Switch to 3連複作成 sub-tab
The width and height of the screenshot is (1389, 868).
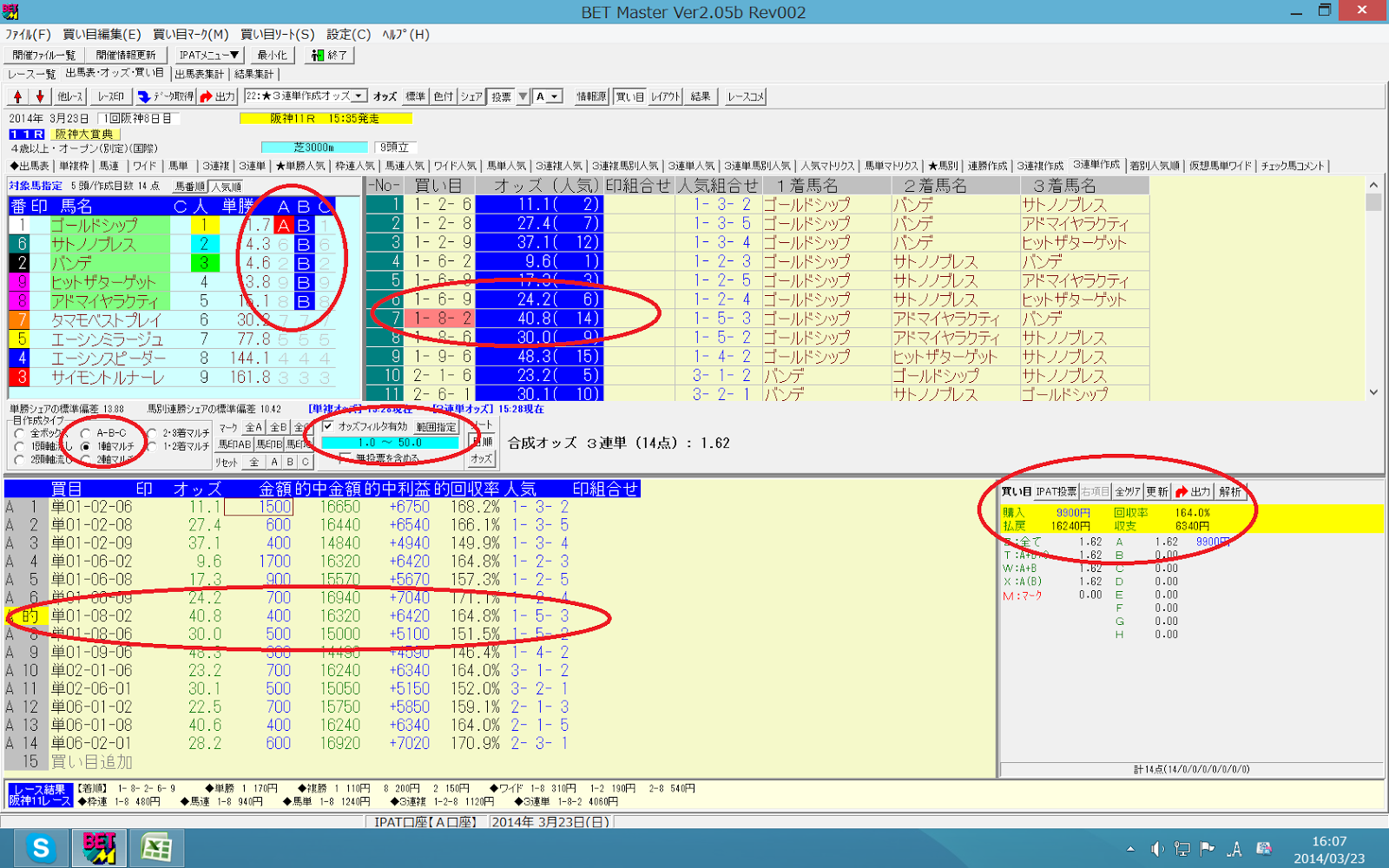coord(1040,166)
